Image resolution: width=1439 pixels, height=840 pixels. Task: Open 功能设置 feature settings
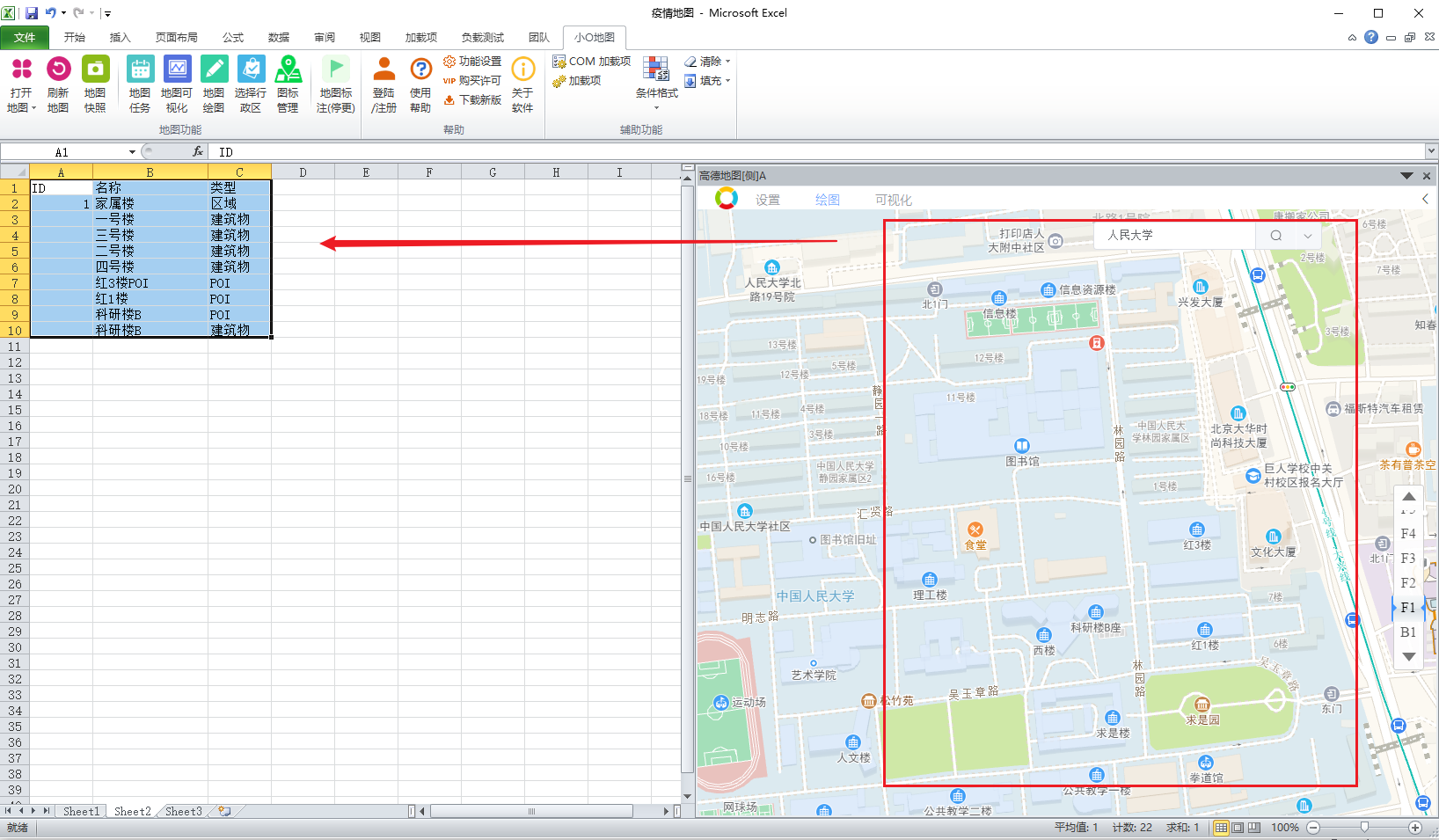472,62
